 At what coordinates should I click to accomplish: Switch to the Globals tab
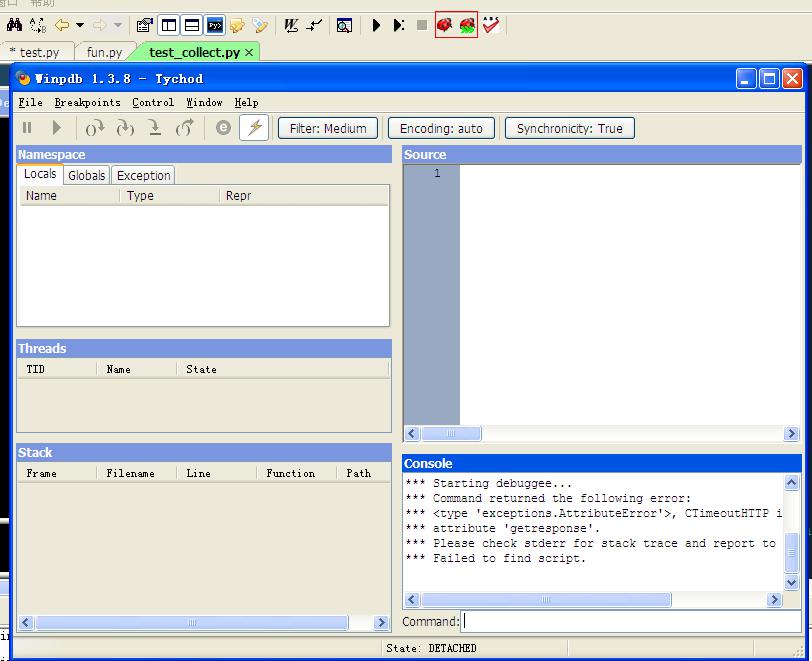click(x=87, y=175)
